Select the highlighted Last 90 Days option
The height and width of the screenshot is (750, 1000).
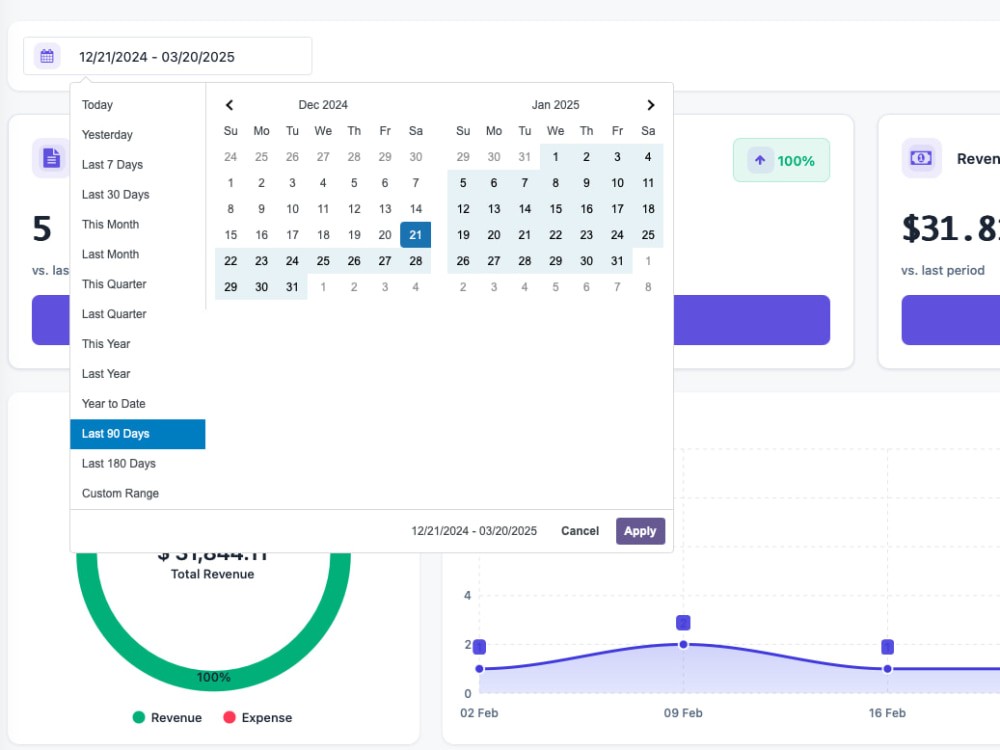tap(138, 434)
